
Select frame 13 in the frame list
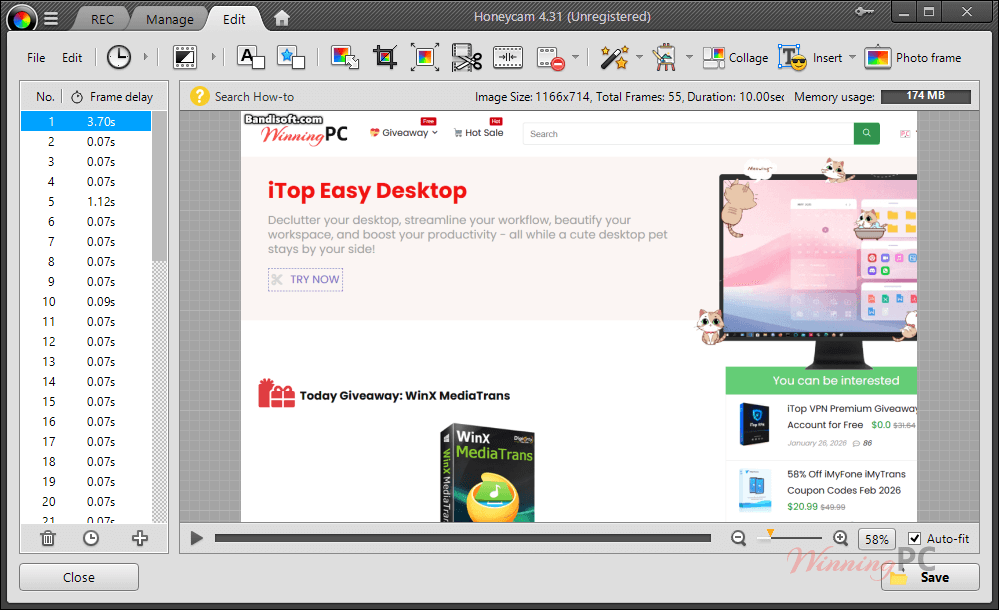(x=86, y=361)
